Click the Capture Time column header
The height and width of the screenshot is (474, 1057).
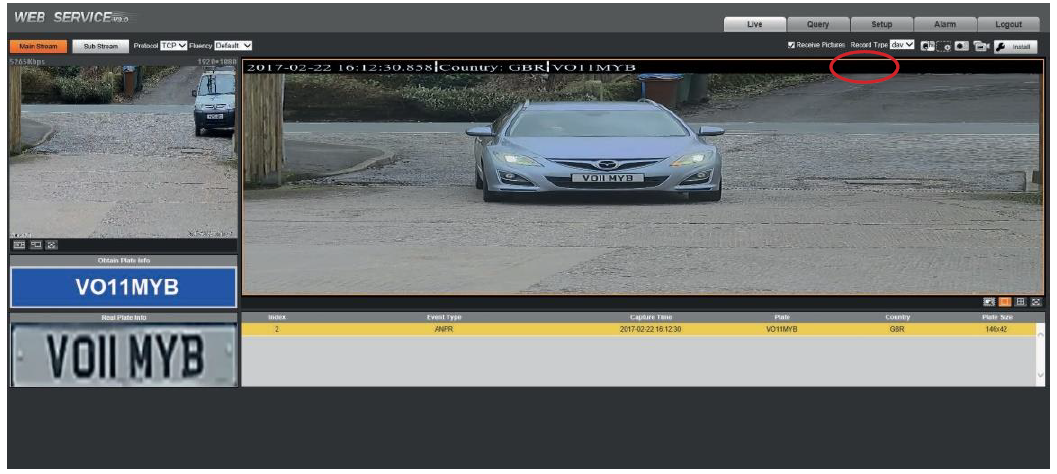pos(651,317)
